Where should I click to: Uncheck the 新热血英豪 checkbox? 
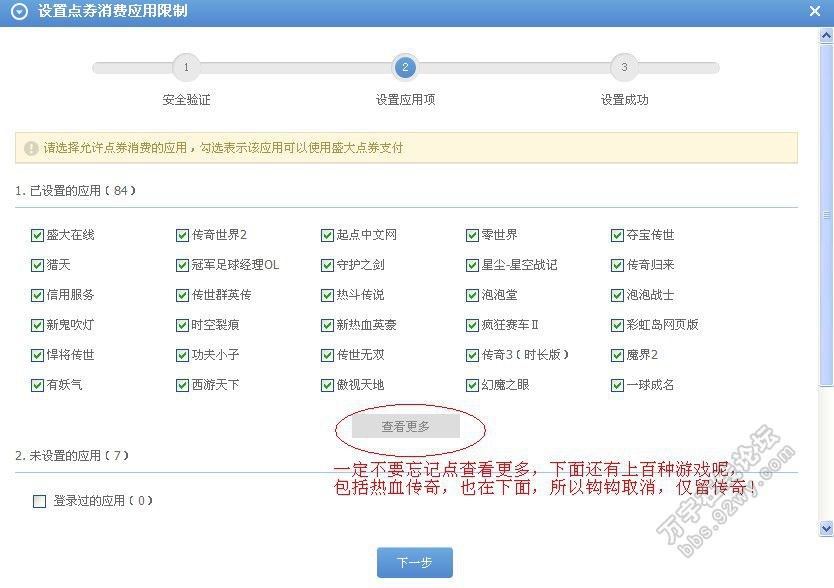click(327, 325)
